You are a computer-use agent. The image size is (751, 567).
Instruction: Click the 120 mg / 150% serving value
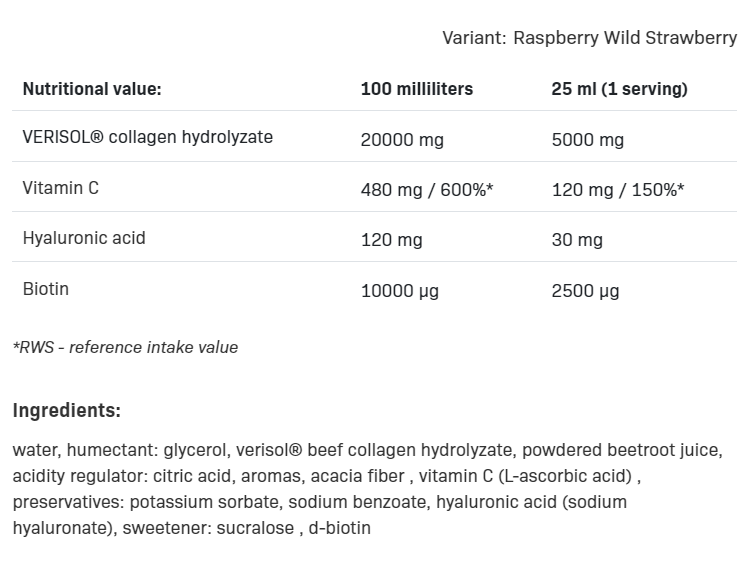click(618, 190)
